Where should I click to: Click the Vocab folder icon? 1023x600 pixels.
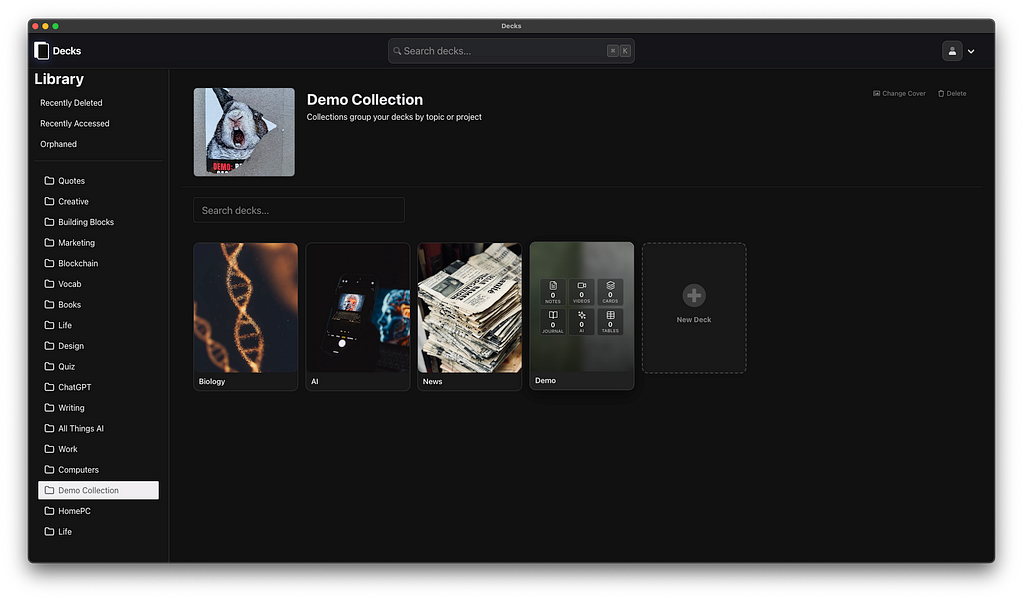pos(49,284)
